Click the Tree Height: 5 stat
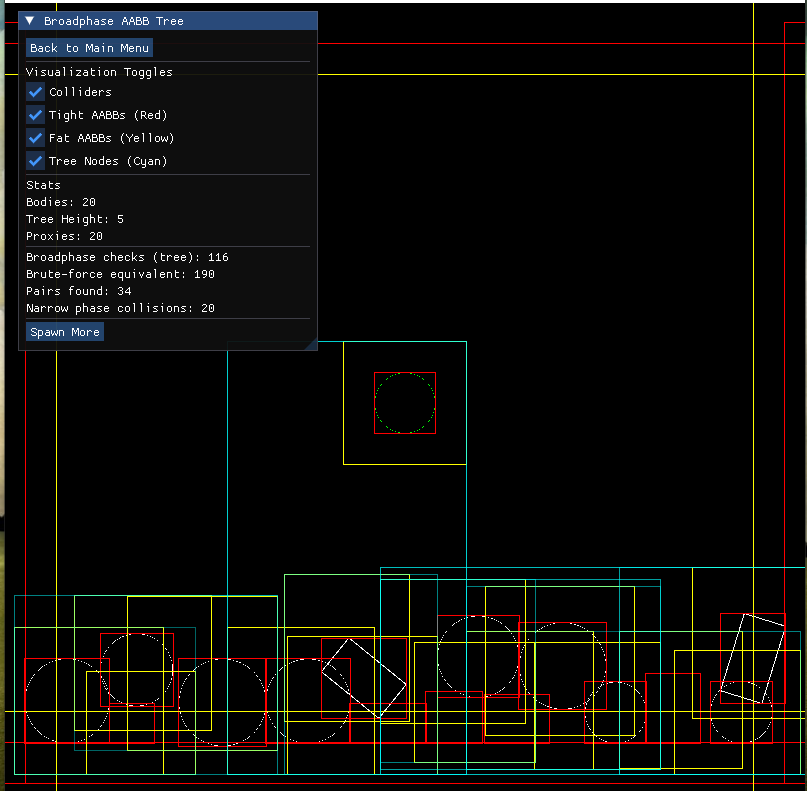 (x=72, y=218)
